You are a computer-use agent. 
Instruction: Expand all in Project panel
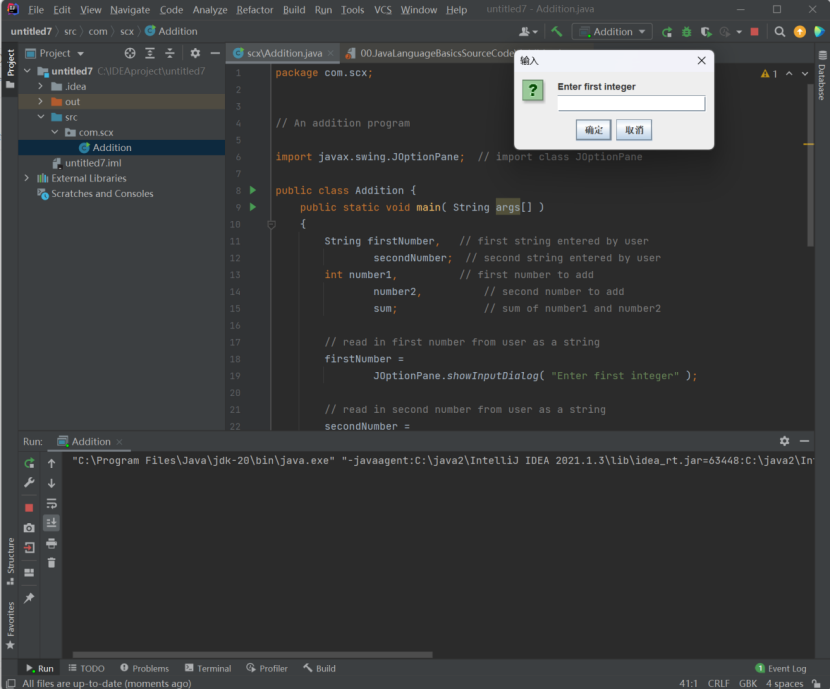tap(150, 53)
